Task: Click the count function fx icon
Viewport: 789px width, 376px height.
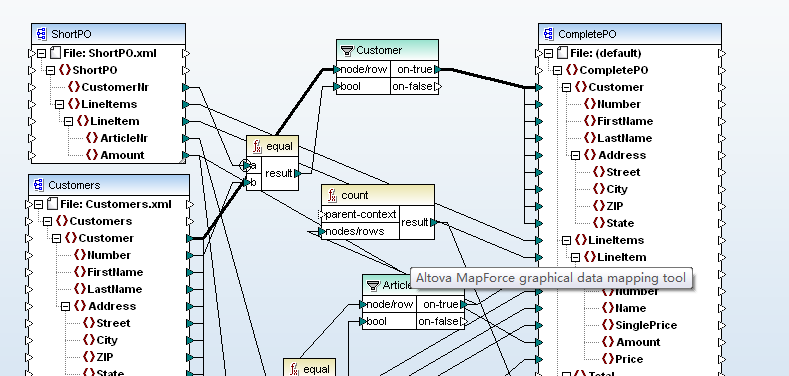Action: coord(332,195)
